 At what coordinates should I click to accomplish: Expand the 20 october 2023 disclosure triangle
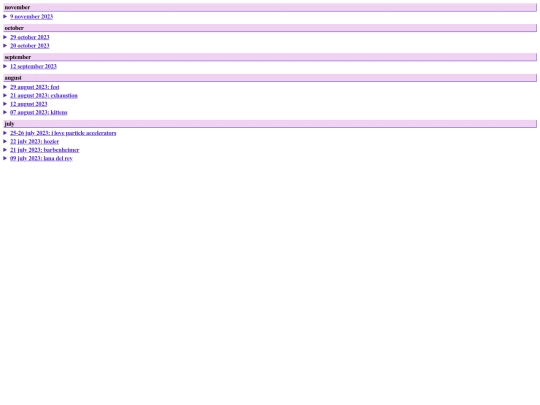click(5, 45)
